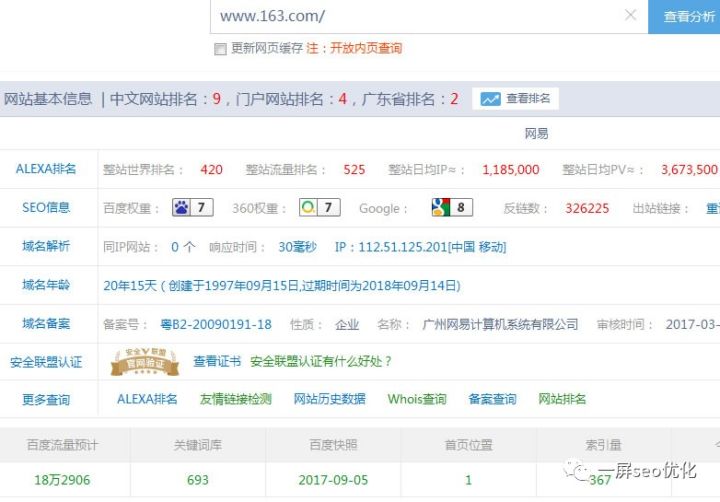Screen dimensions: 720x502
Task: Click traffic rank value 525
Action: coord(354,170)
